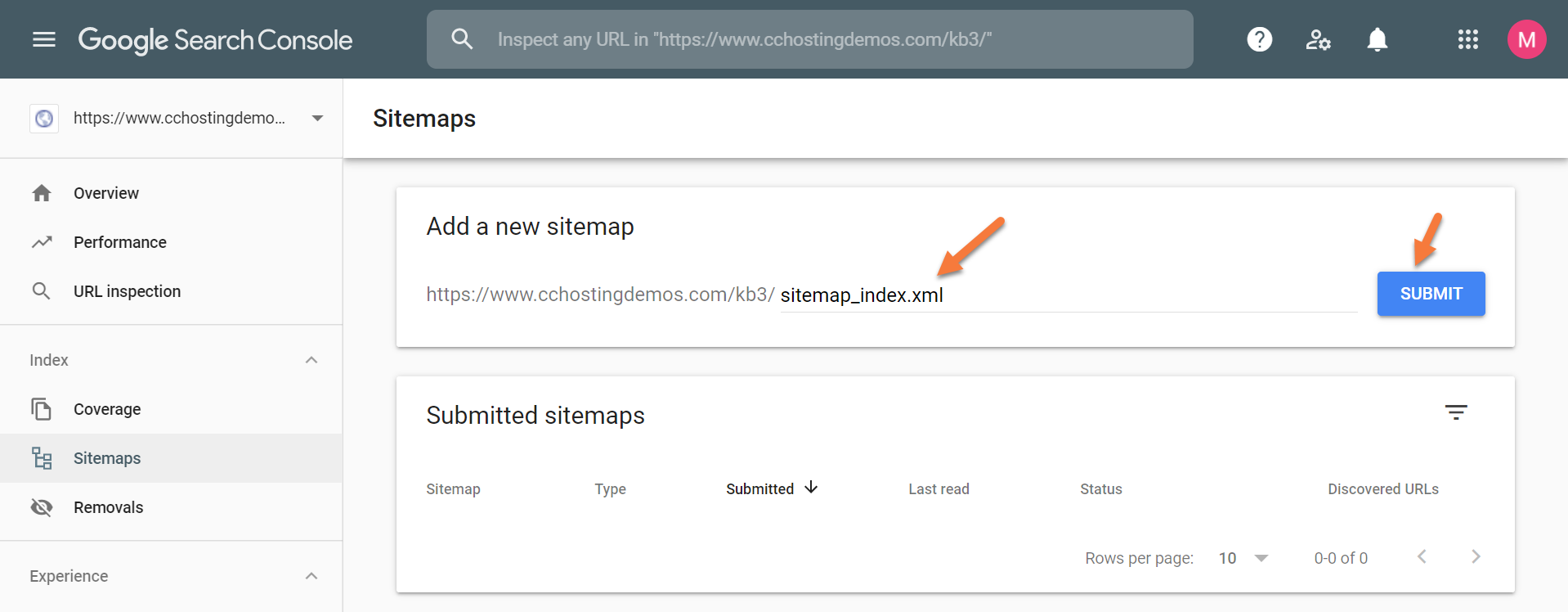Click the SUBMIT sitemap button

1431,294
